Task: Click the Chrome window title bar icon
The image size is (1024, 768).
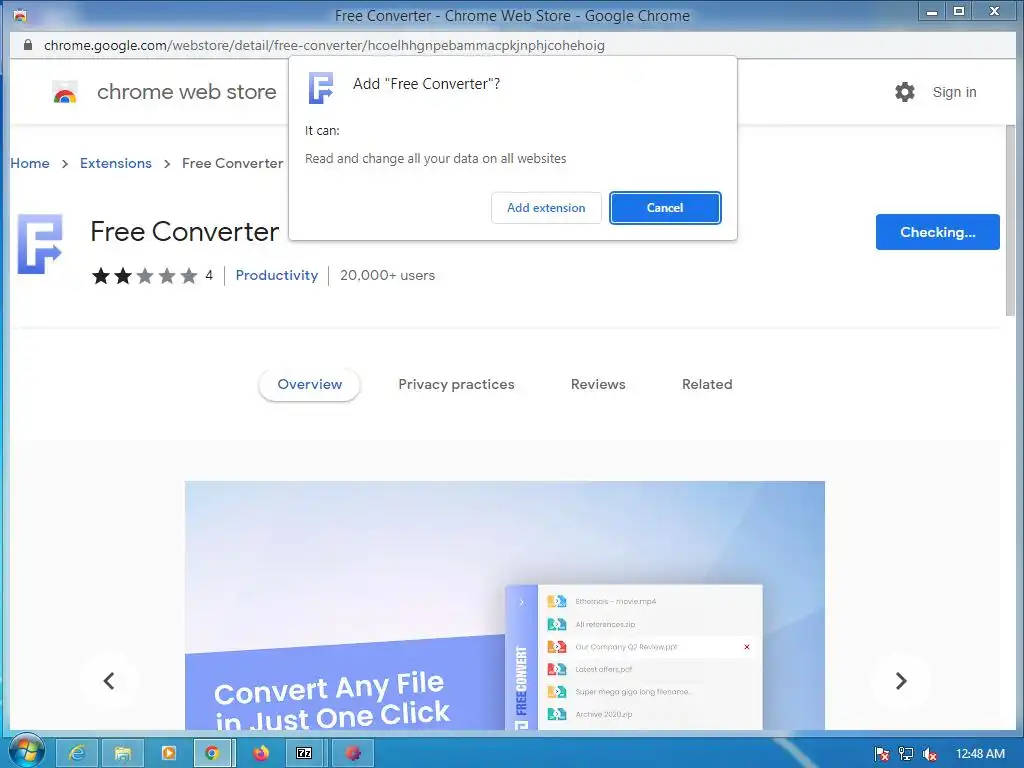Action: (20, 15)
